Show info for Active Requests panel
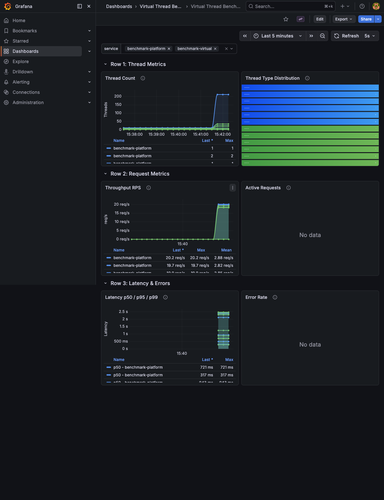 point(289,188)
